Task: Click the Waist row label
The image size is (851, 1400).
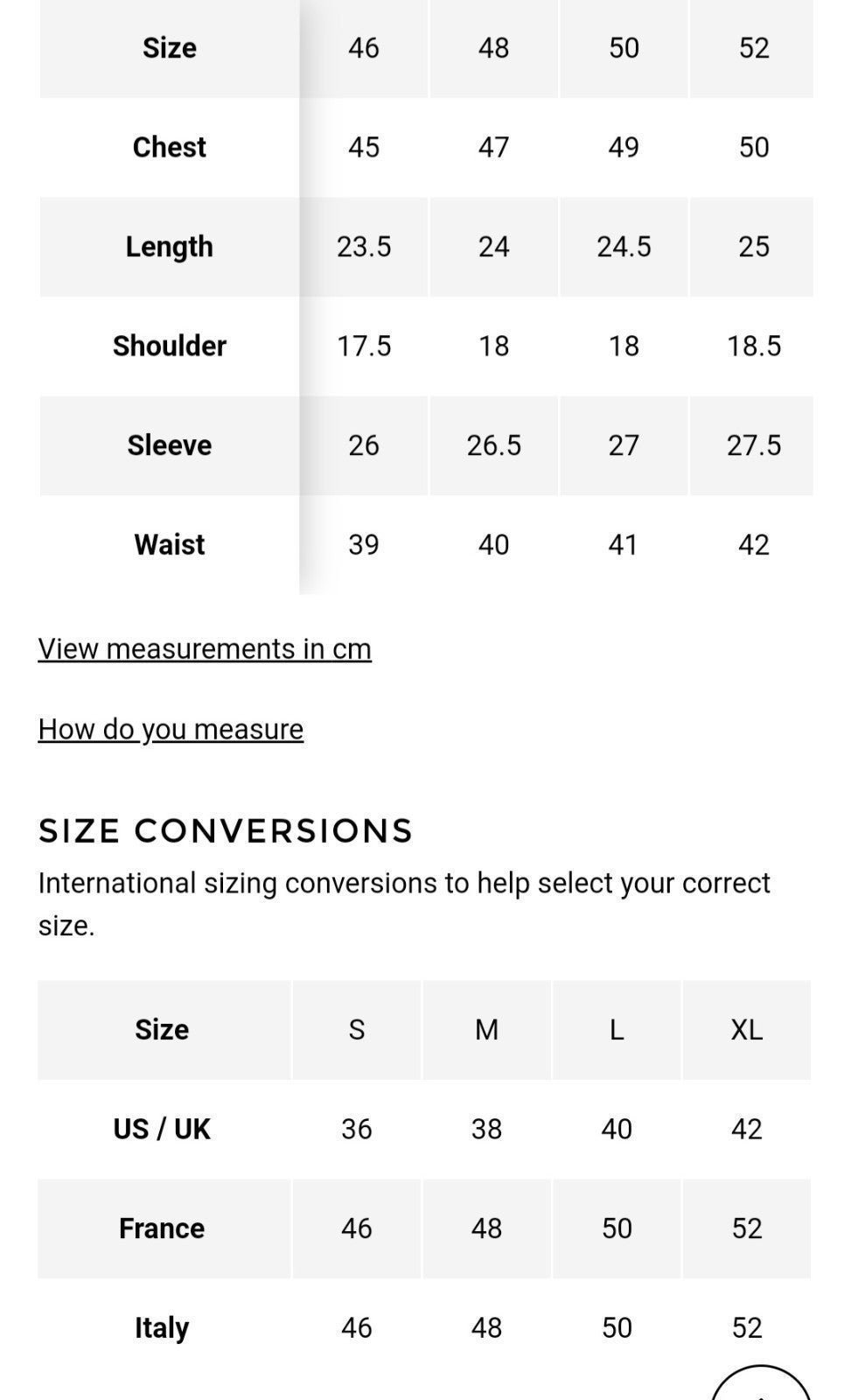Action: pyautogui.click(x=170, y=544)
